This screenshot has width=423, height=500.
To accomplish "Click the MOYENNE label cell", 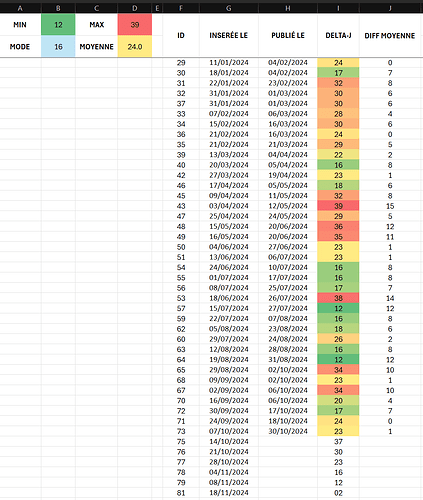I will tap(96, 46).
